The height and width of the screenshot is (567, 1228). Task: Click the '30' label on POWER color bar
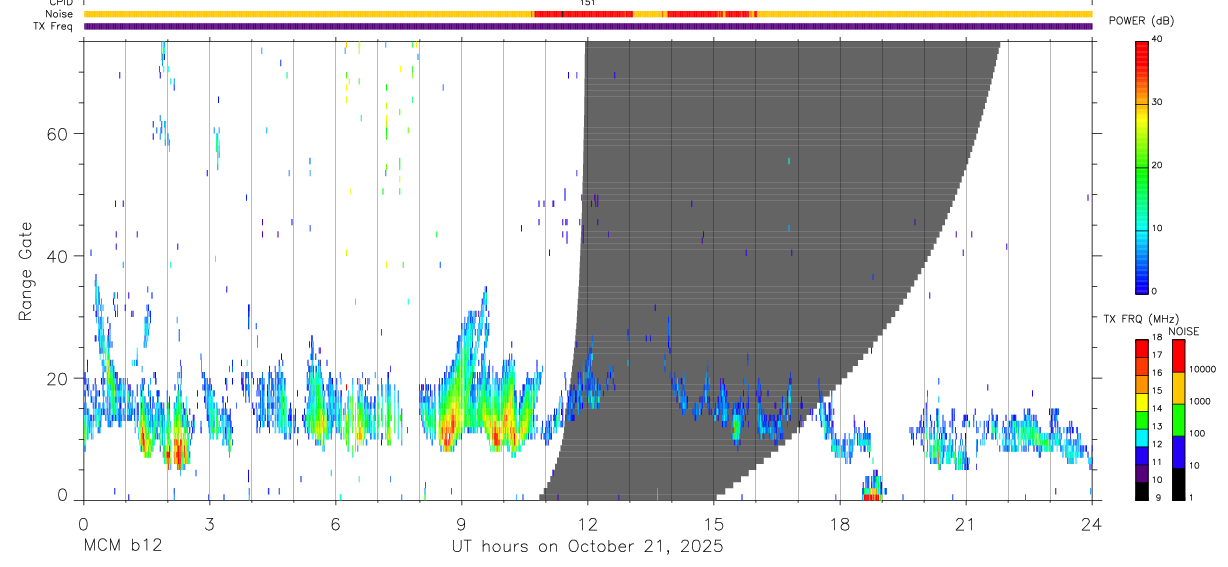pos(1158,102)
